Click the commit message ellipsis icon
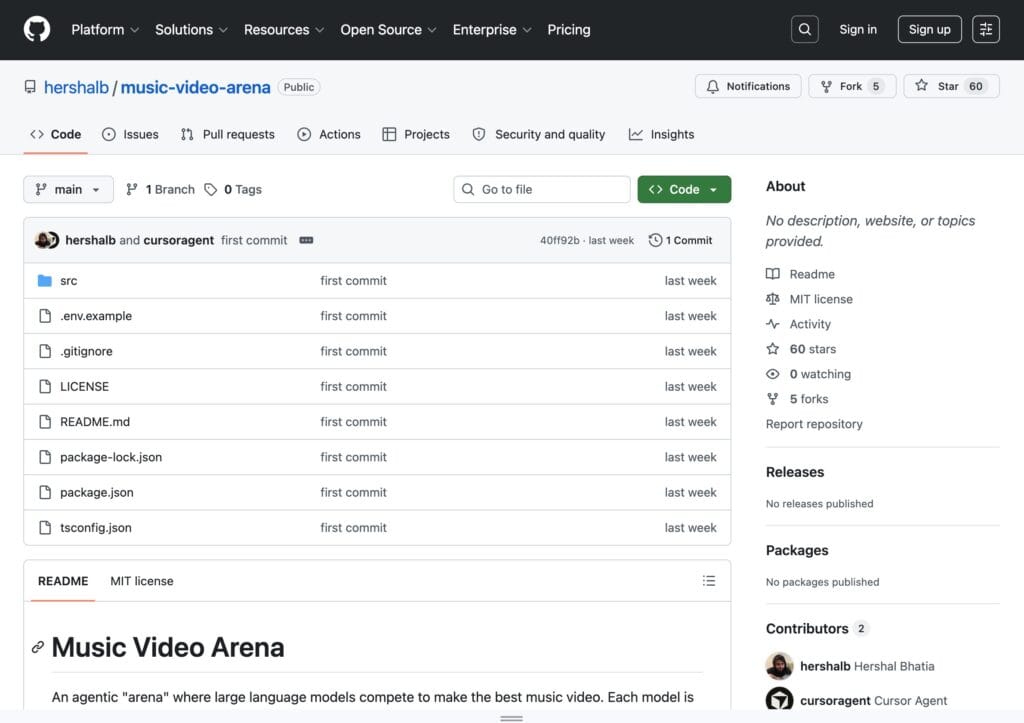Screen dimensions: 1024x723 (306, 240)
